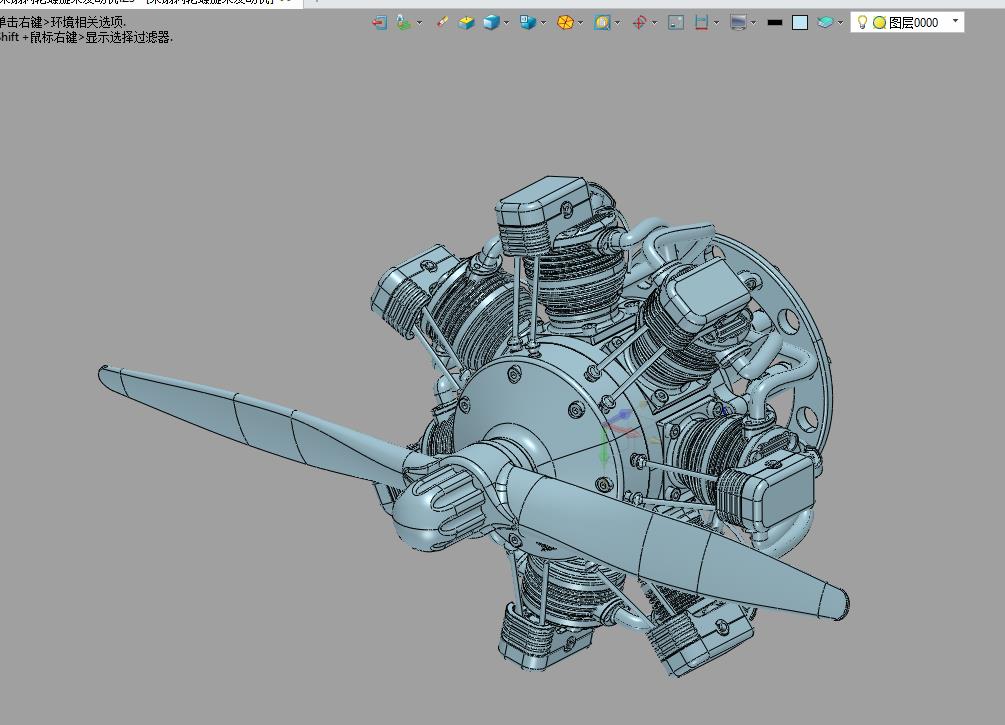Viewport: 1005px width, 725px height.
Task: Open the bracket icon dropdown arrow
Action: click(x=717, y=23)
